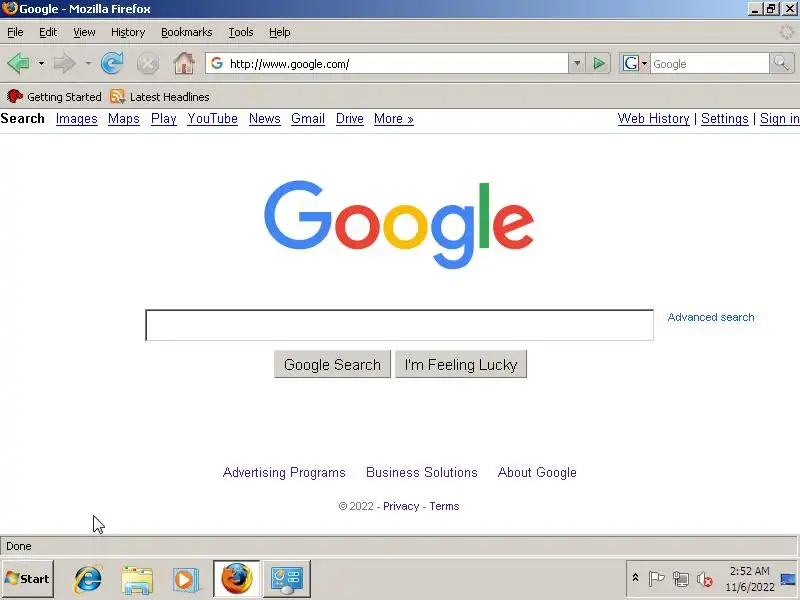Focus the Google search text box
The height and width of the screenshot is (600, 800).
(x=399, y=325)
